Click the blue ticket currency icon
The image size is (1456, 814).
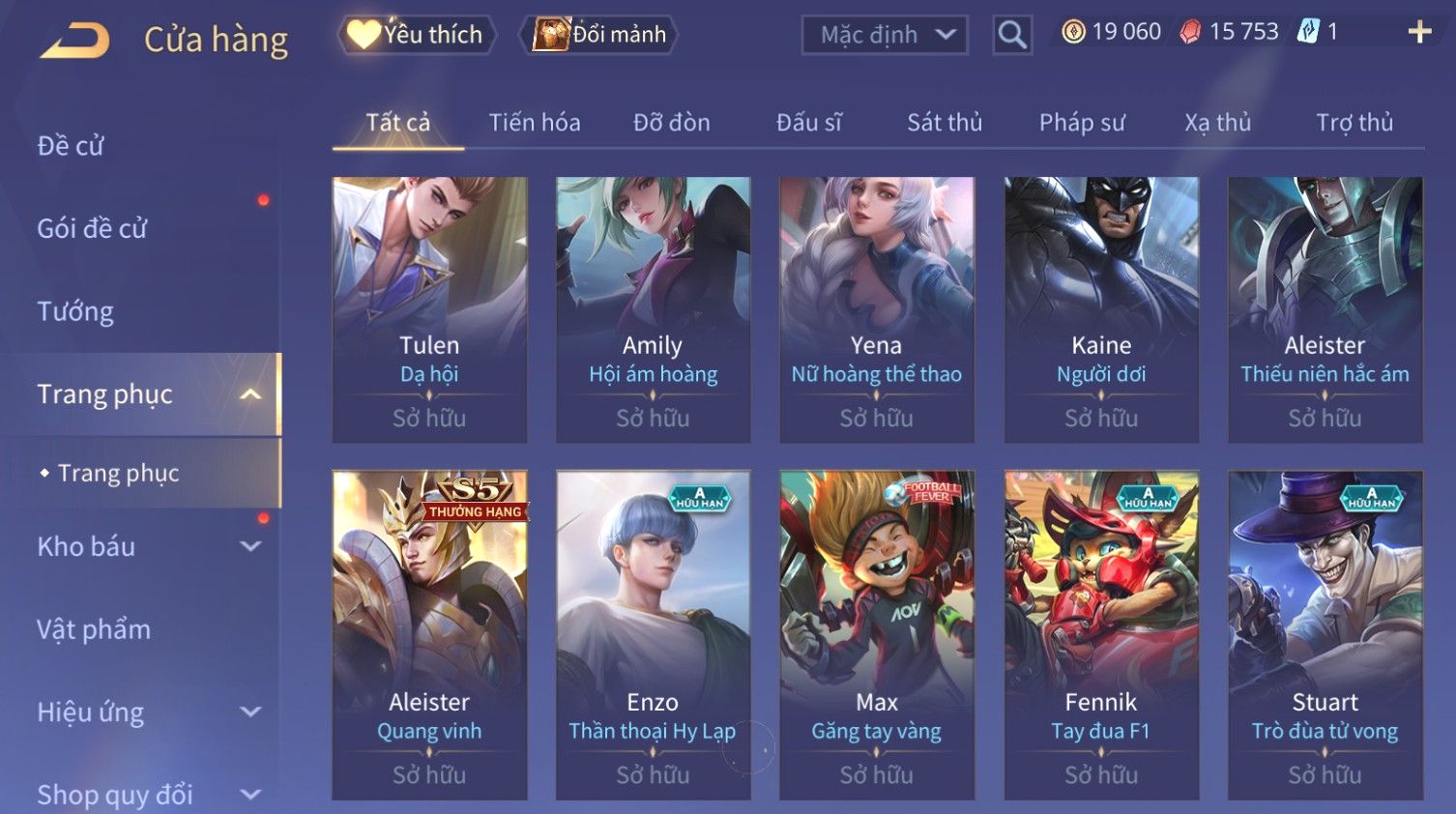(1308, 32)
